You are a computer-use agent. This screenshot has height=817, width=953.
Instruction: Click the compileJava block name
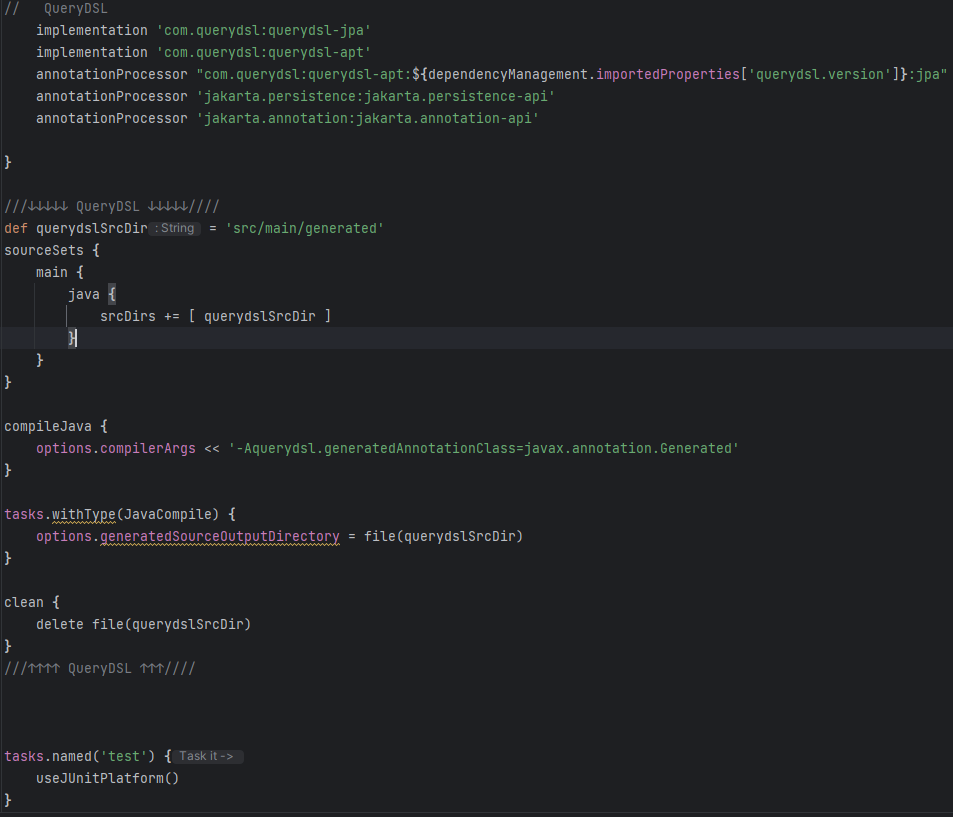[48, 426]
